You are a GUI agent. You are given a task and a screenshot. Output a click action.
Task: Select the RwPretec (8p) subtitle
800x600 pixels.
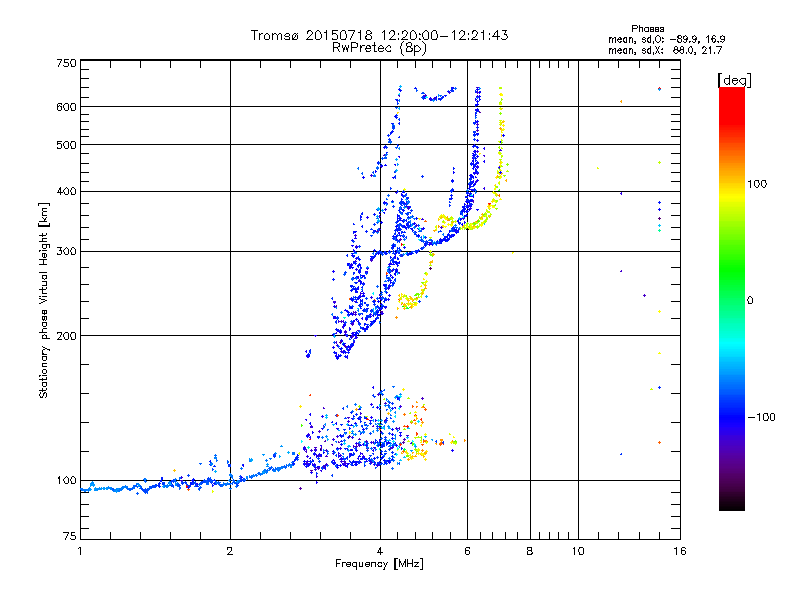pos(379,48)
